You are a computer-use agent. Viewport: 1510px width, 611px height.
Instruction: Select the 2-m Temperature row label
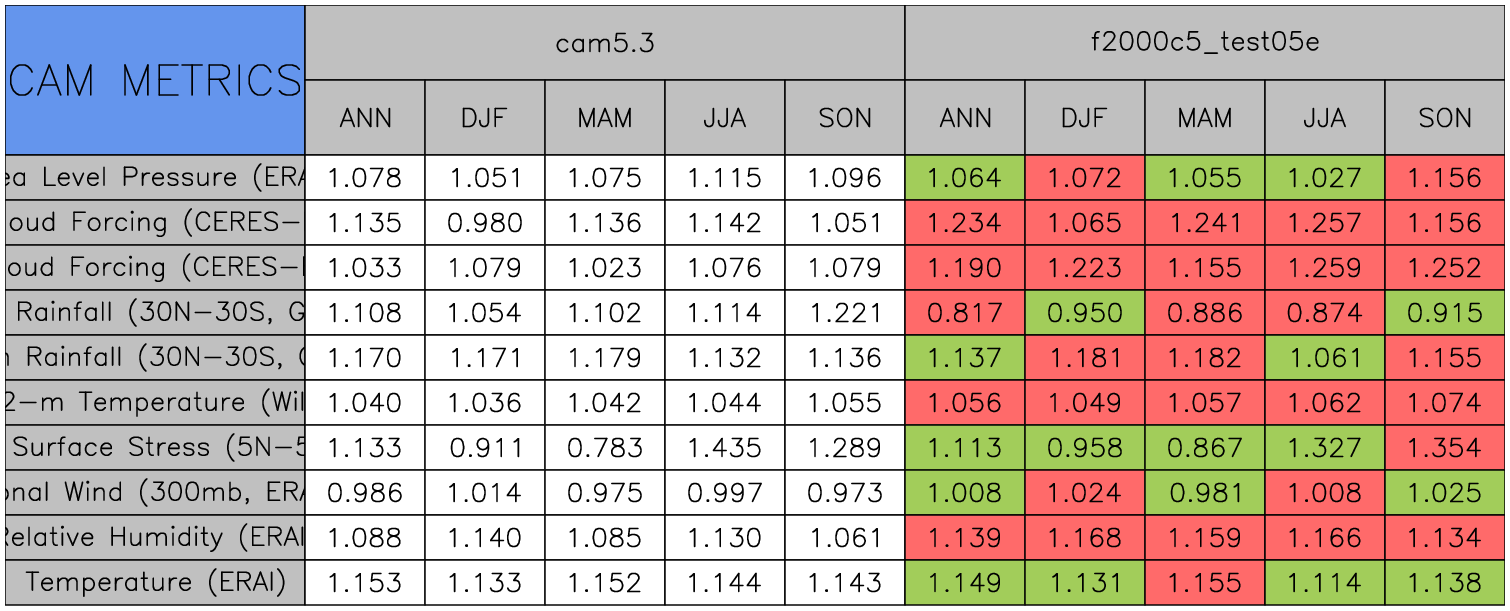tap(155, 402)
